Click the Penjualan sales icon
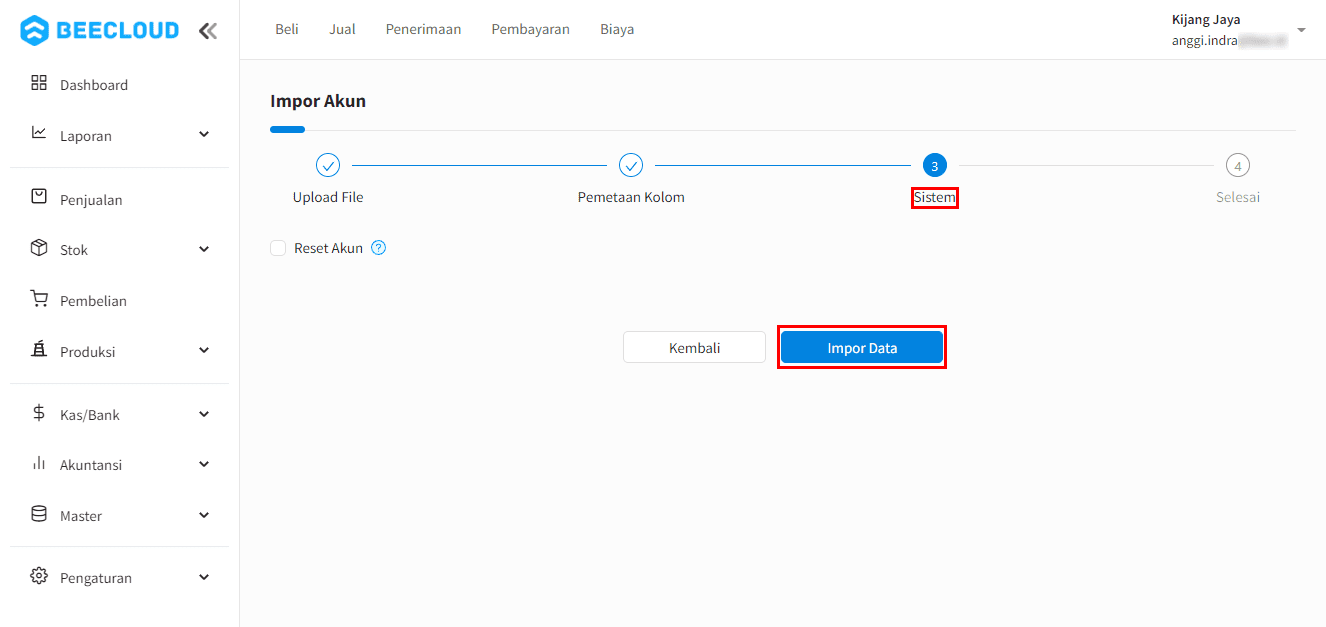The height and width of the screenshot is (627, 1326). click(x=39, y=197)
